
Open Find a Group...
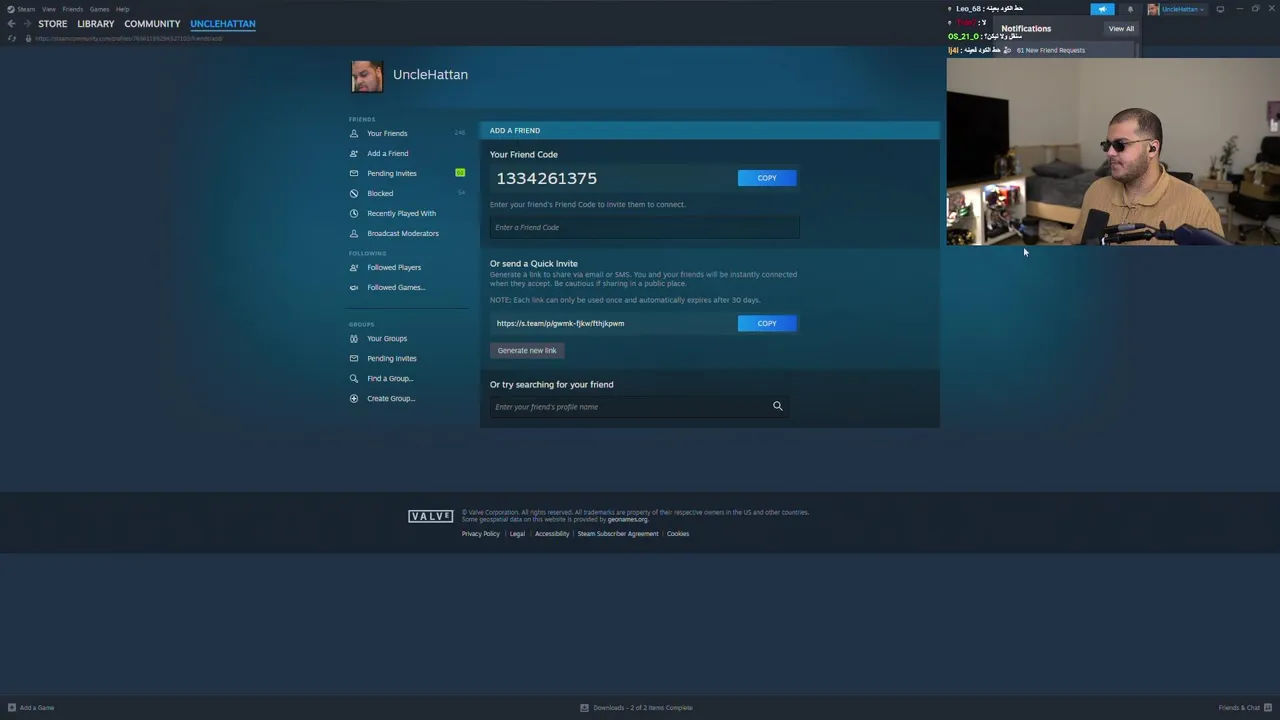[390, 379]
